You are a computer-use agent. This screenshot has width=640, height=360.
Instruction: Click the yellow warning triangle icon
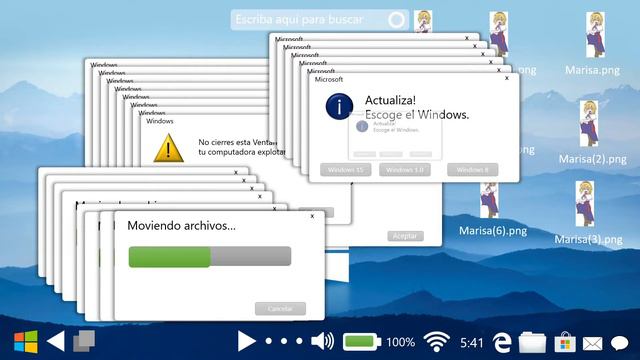pyautogui.click(x=169, y=149)
